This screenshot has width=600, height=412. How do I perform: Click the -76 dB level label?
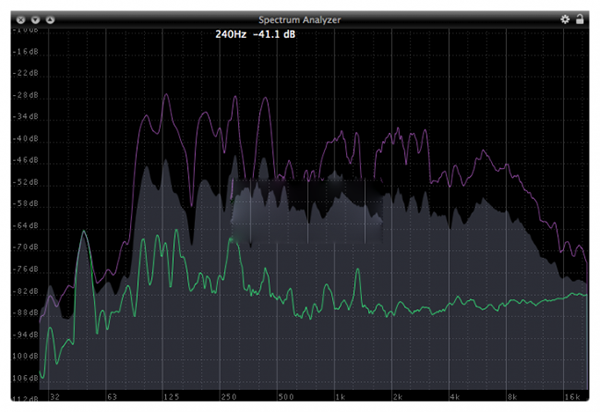(x=26, y=270)
